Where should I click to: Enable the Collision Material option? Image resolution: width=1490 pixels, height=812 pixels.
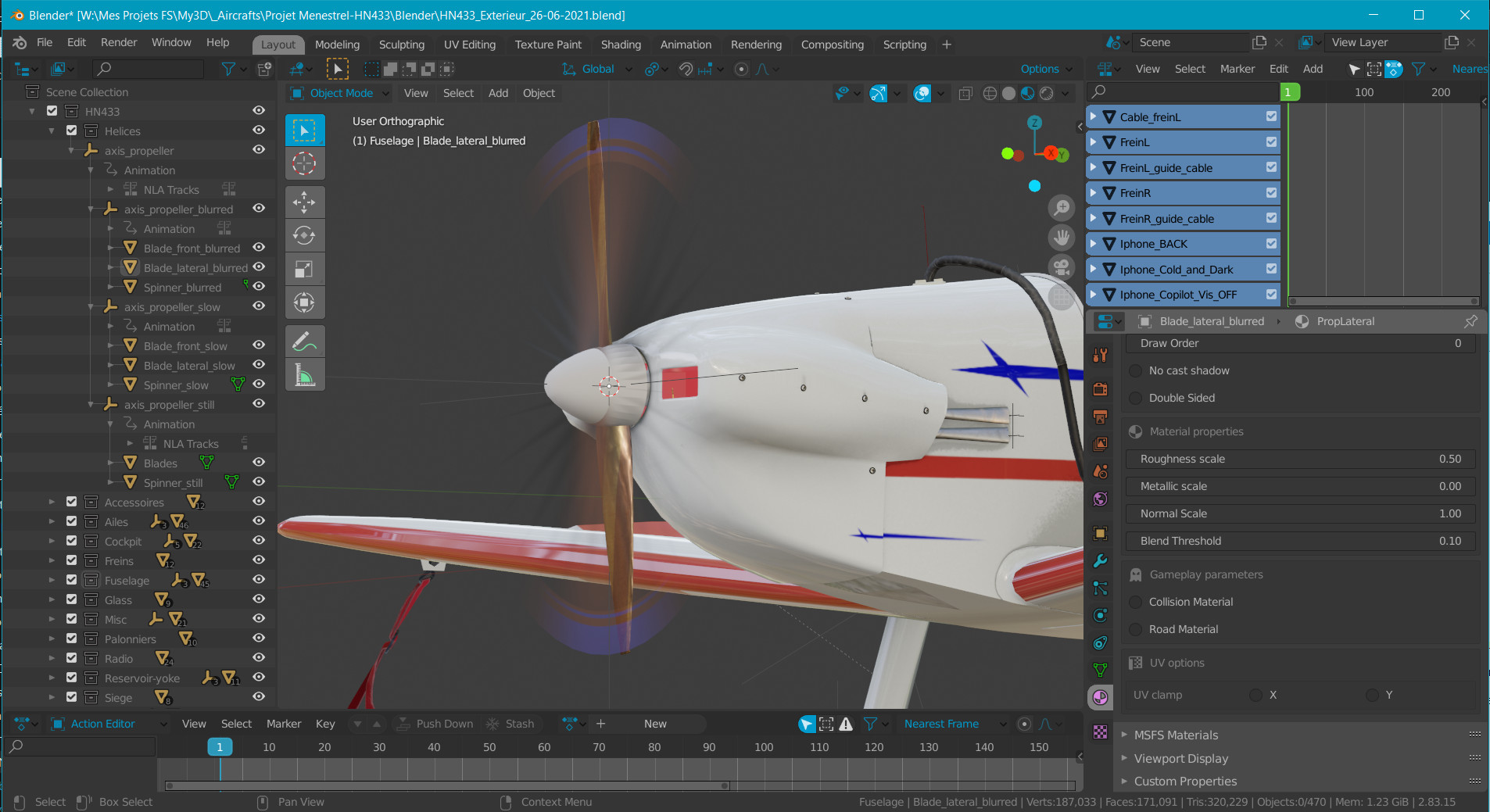[x=1136, y=602]
